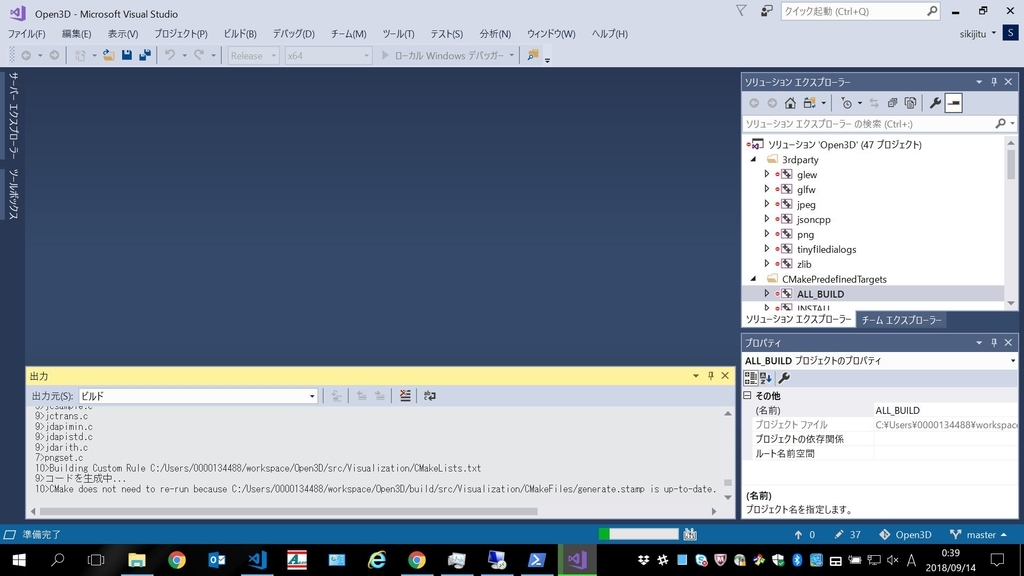The height and width of the screenshot is (576, 1024).
Task: Expand the tinyfiledialogs project node
Action: (x=767, y=249)
